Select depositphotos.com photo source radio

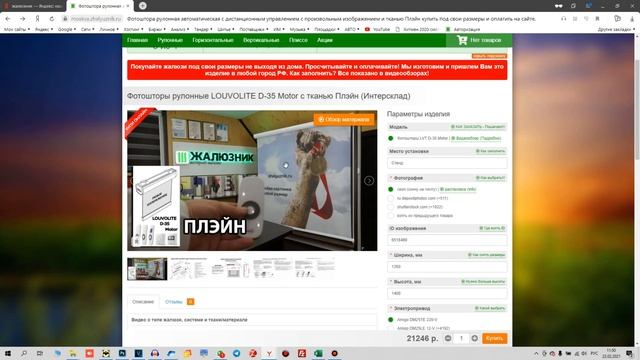(390, 198)
